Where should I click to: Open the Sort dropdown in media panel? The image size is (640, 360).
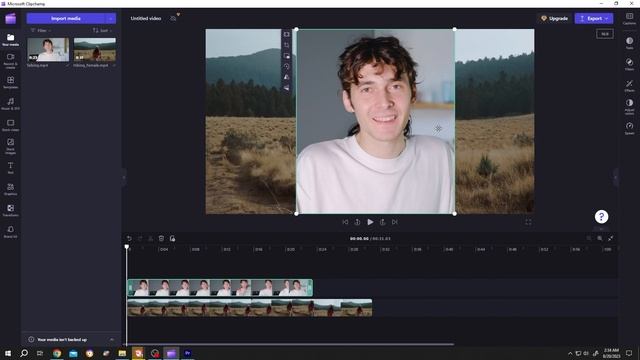point(102,31)
